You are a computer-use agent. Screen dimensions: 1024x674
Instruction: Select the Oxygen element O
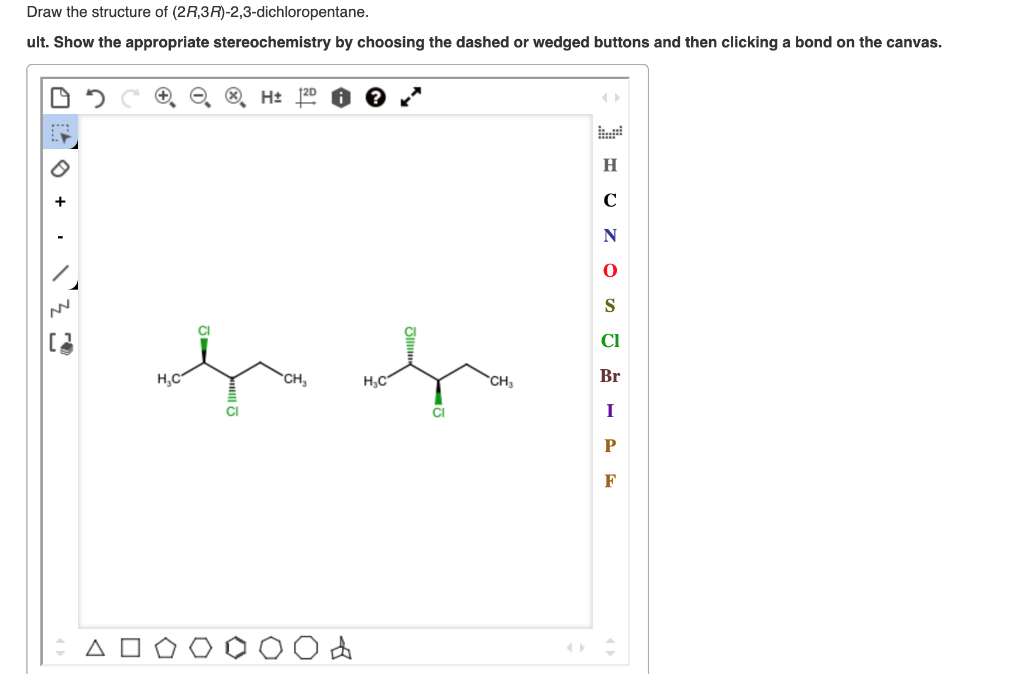click(609, 270)
